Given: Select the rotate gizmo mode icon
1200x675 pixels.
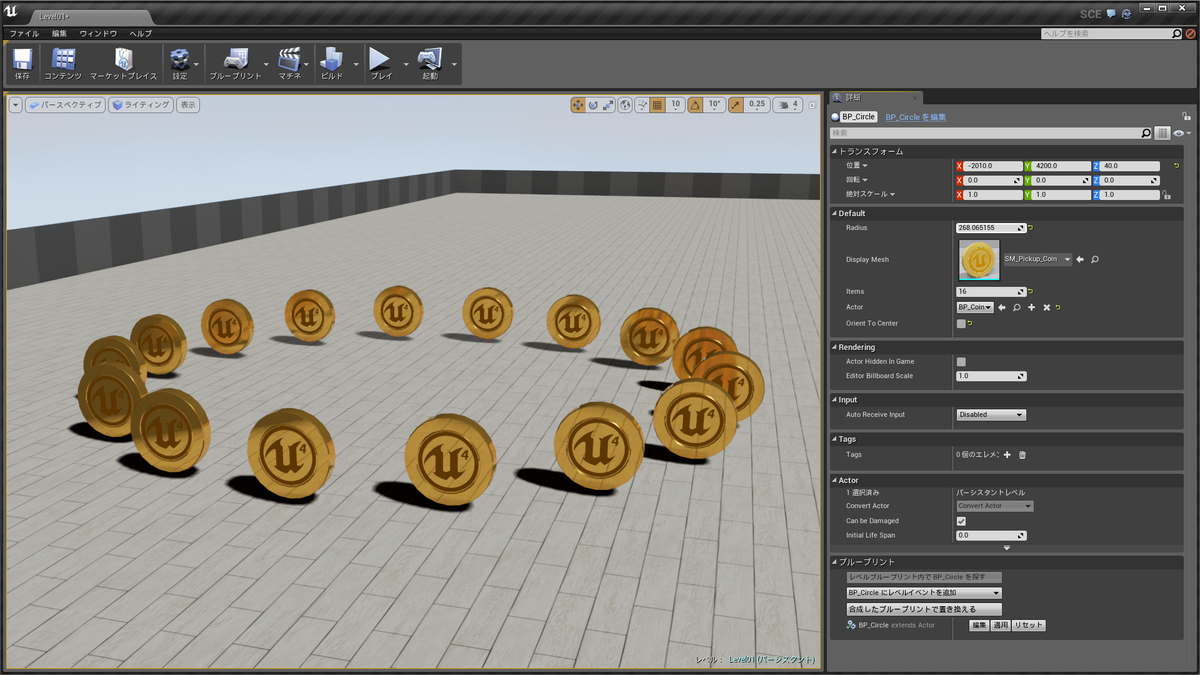Looking at the screenshot, I should (x=593, y=104).
